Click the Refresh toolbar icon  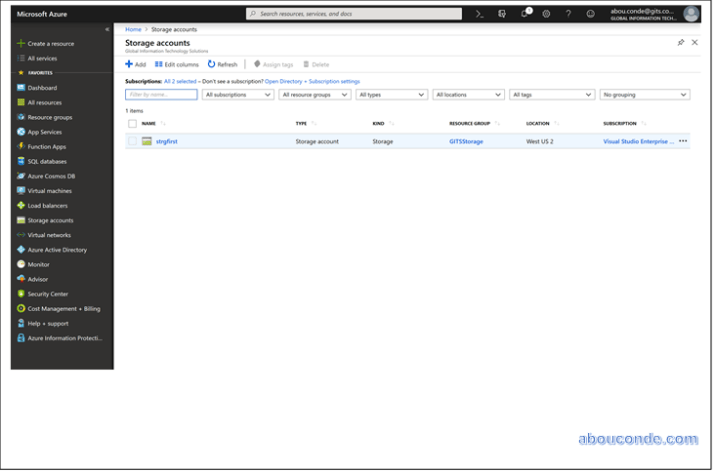(x=223, y=64)
